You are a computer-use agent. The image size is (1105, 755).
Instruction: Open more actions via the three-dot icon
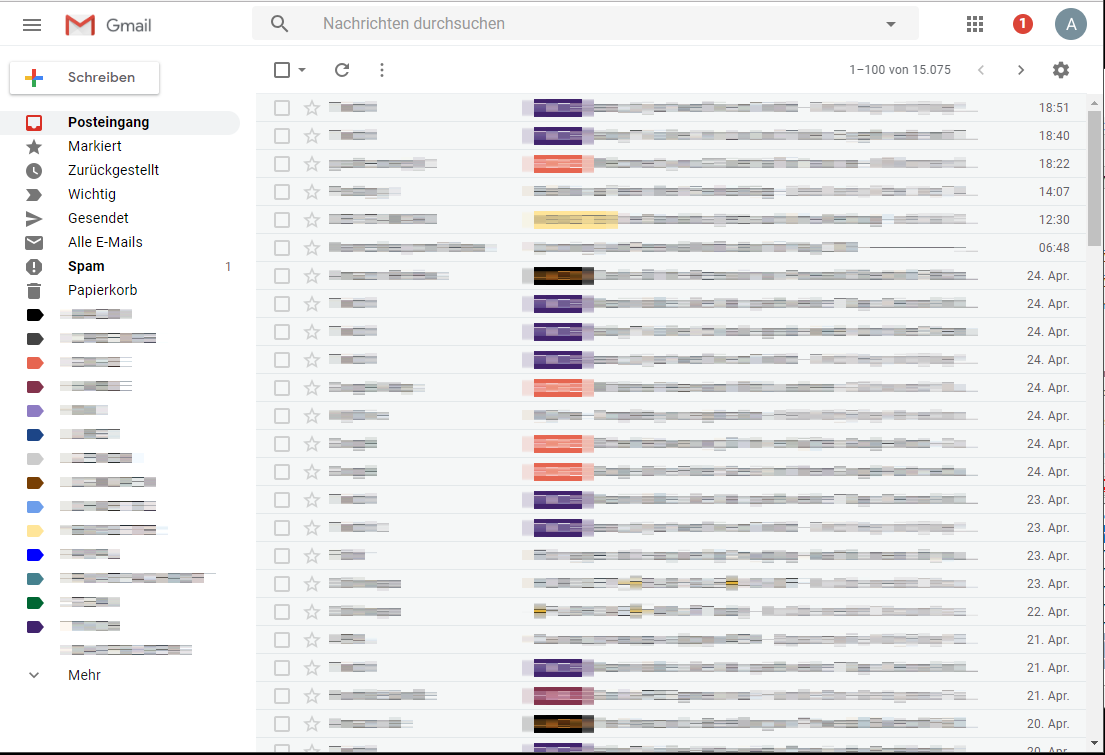tap(381, 70)
